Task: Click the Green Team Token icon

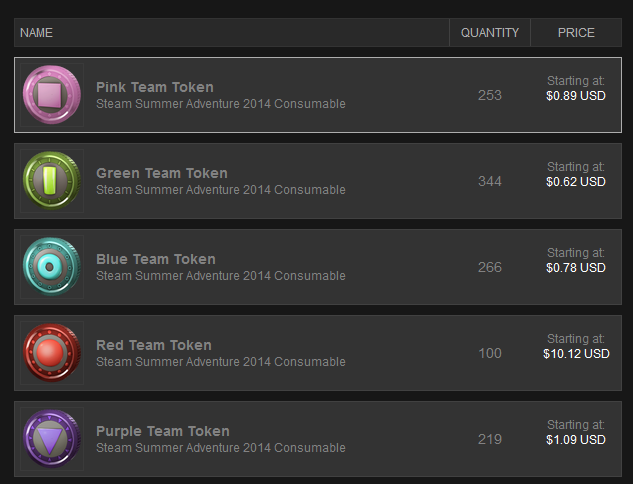Action: 51,181
